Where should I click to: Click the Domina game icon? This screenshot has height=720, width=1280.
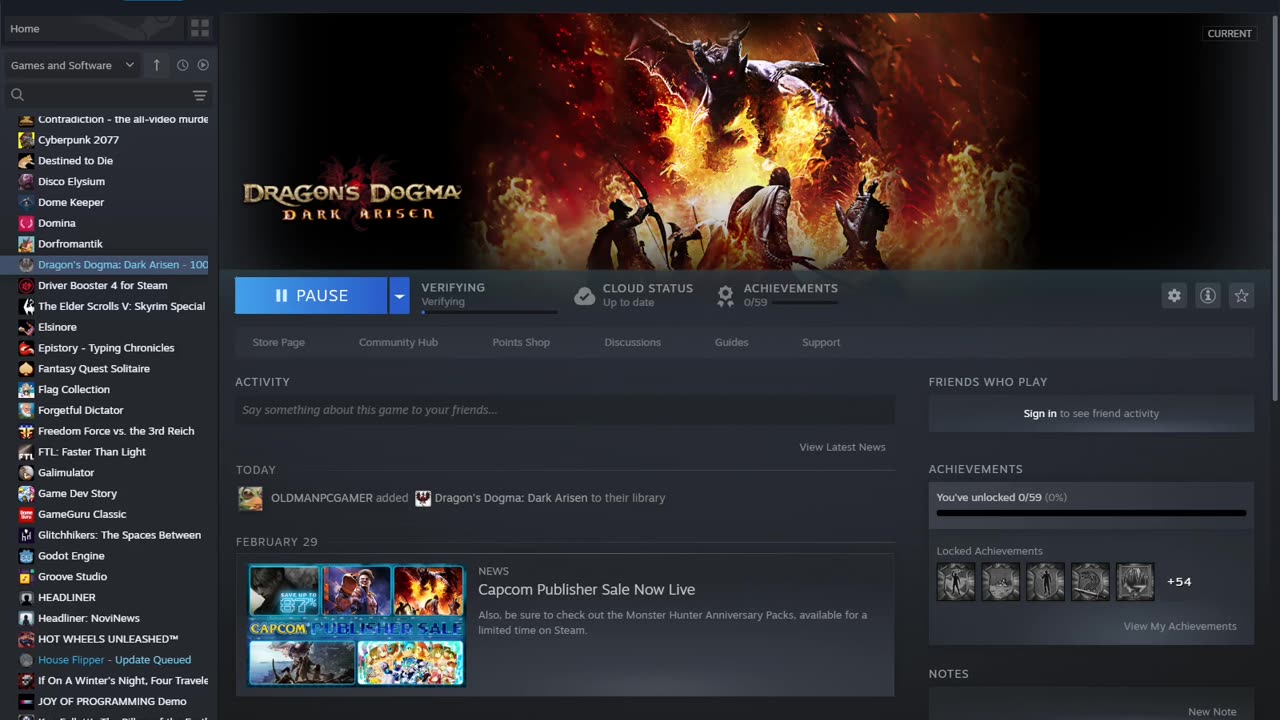pos(26,223)
